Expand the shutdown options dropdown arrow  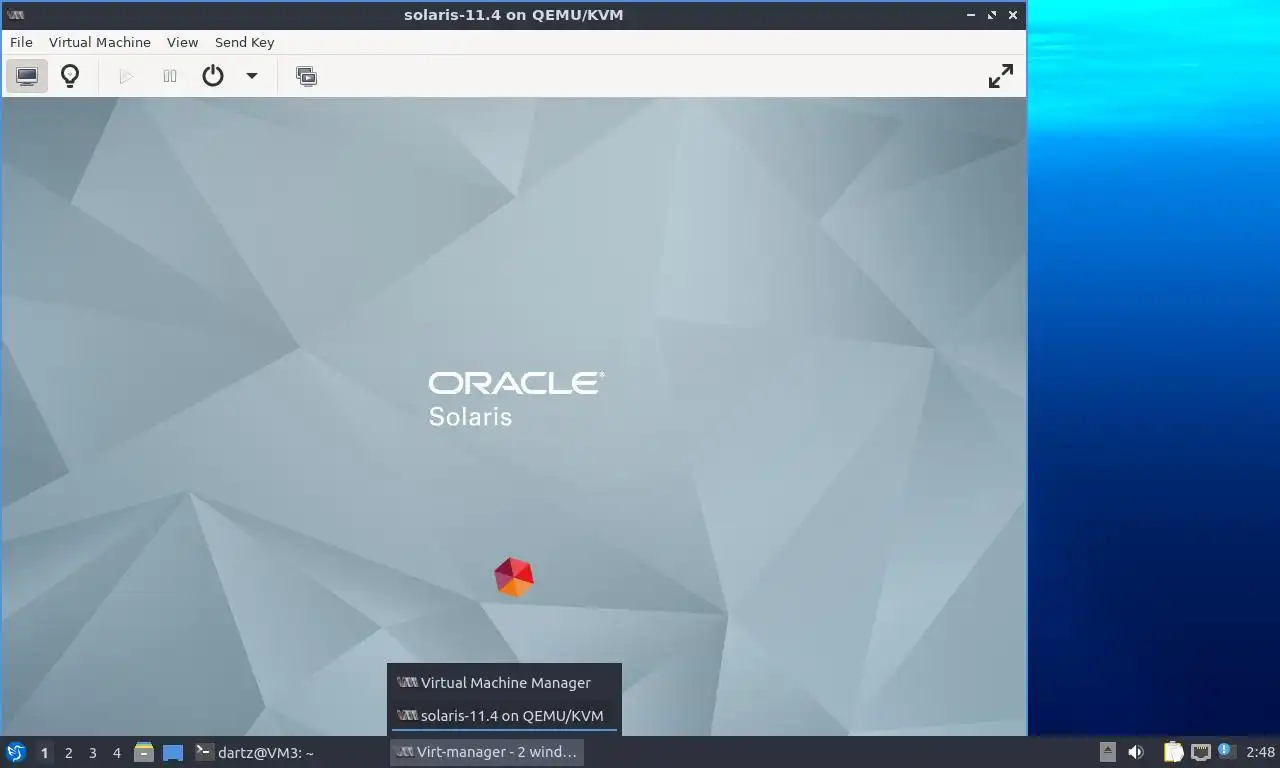click(x=252, y=76)
